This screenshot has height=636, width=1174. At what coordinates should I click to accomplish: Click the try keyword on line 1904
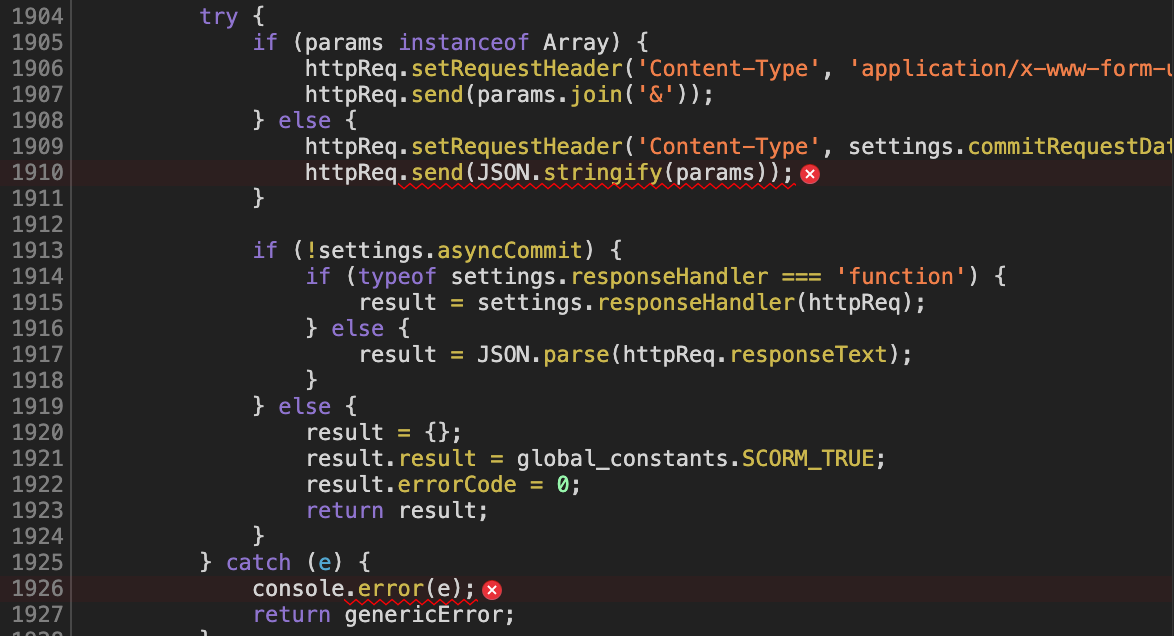click(219, 16)
